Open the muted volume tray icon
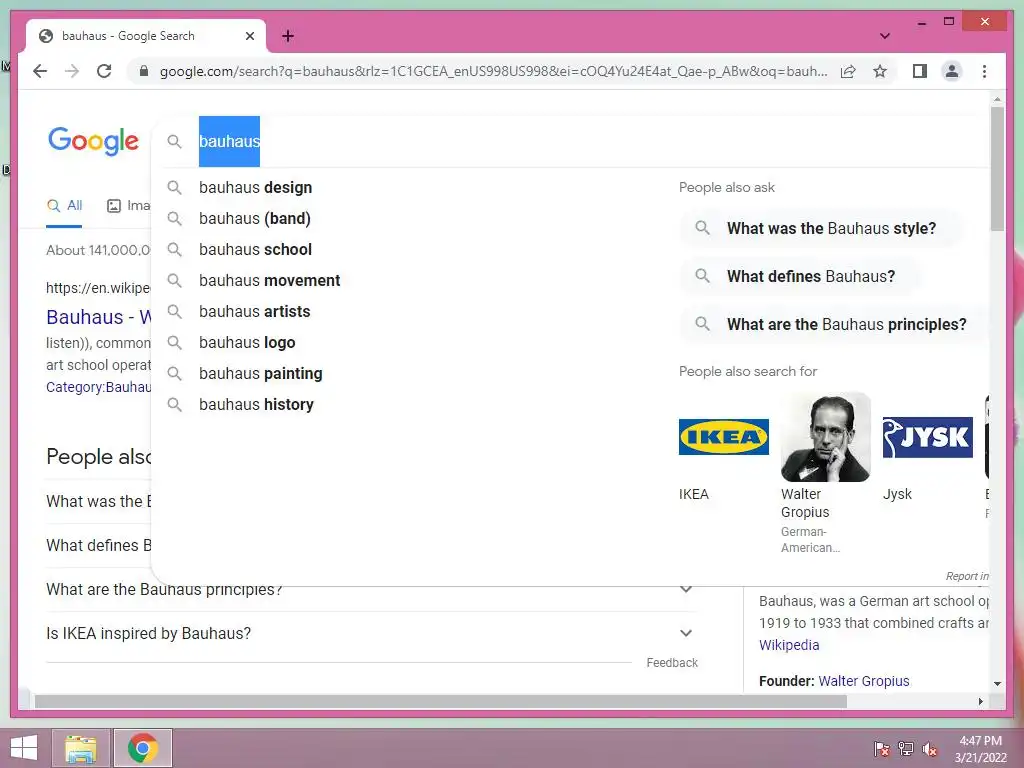This screenshot has height=768, width=1024. pos(929,748)
